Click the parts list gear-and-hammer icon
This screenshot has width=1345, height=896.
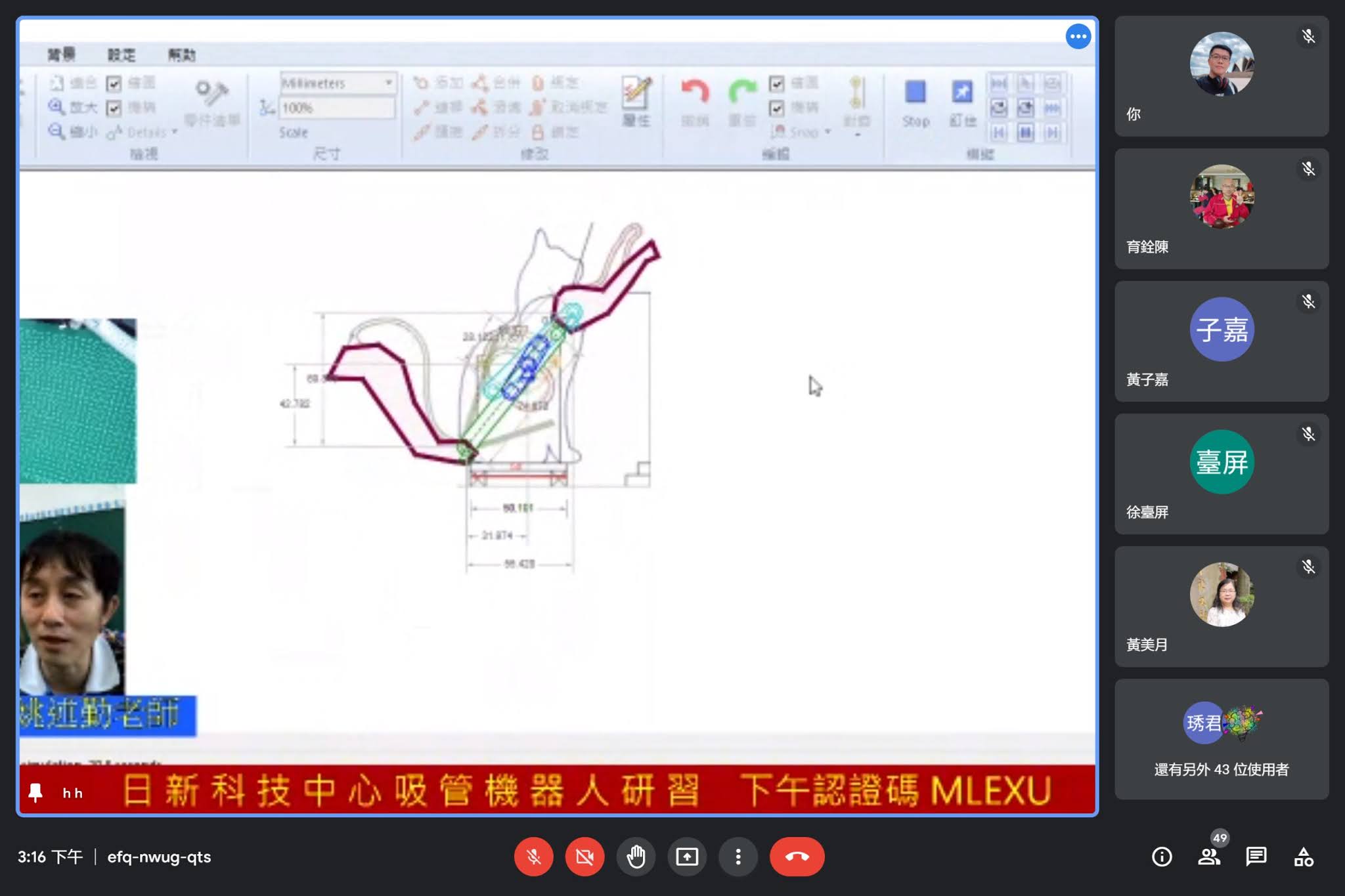[211, 93]
